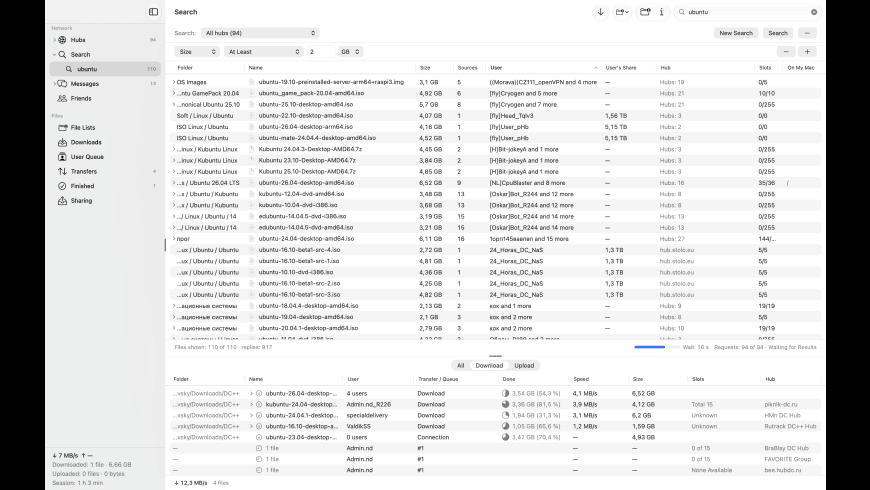Click the search progress bar near Wait: 16 s
870x490 pixels.
[x=656, y=347]
